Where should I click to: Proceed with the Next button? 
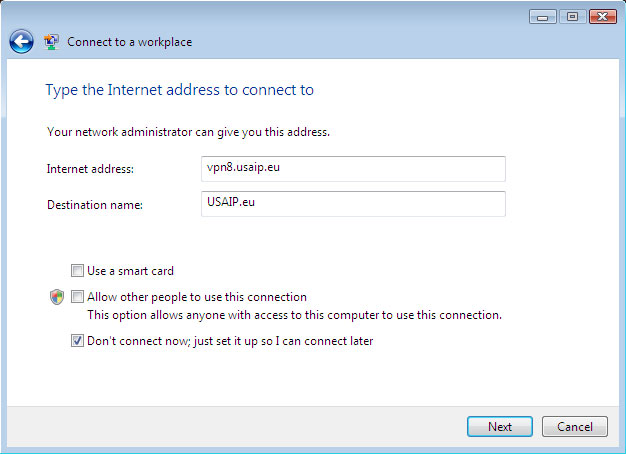tap(500, 426)
